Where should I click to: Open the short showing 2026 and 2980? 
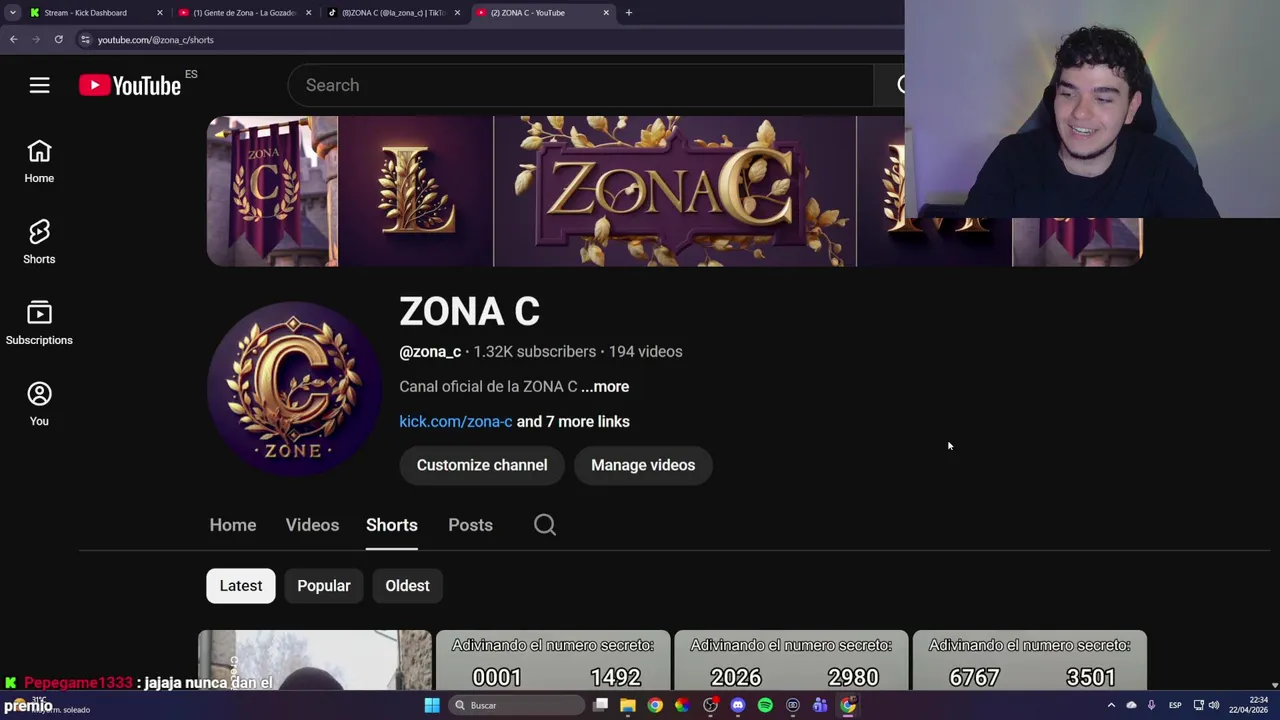[x=791, y=660]
